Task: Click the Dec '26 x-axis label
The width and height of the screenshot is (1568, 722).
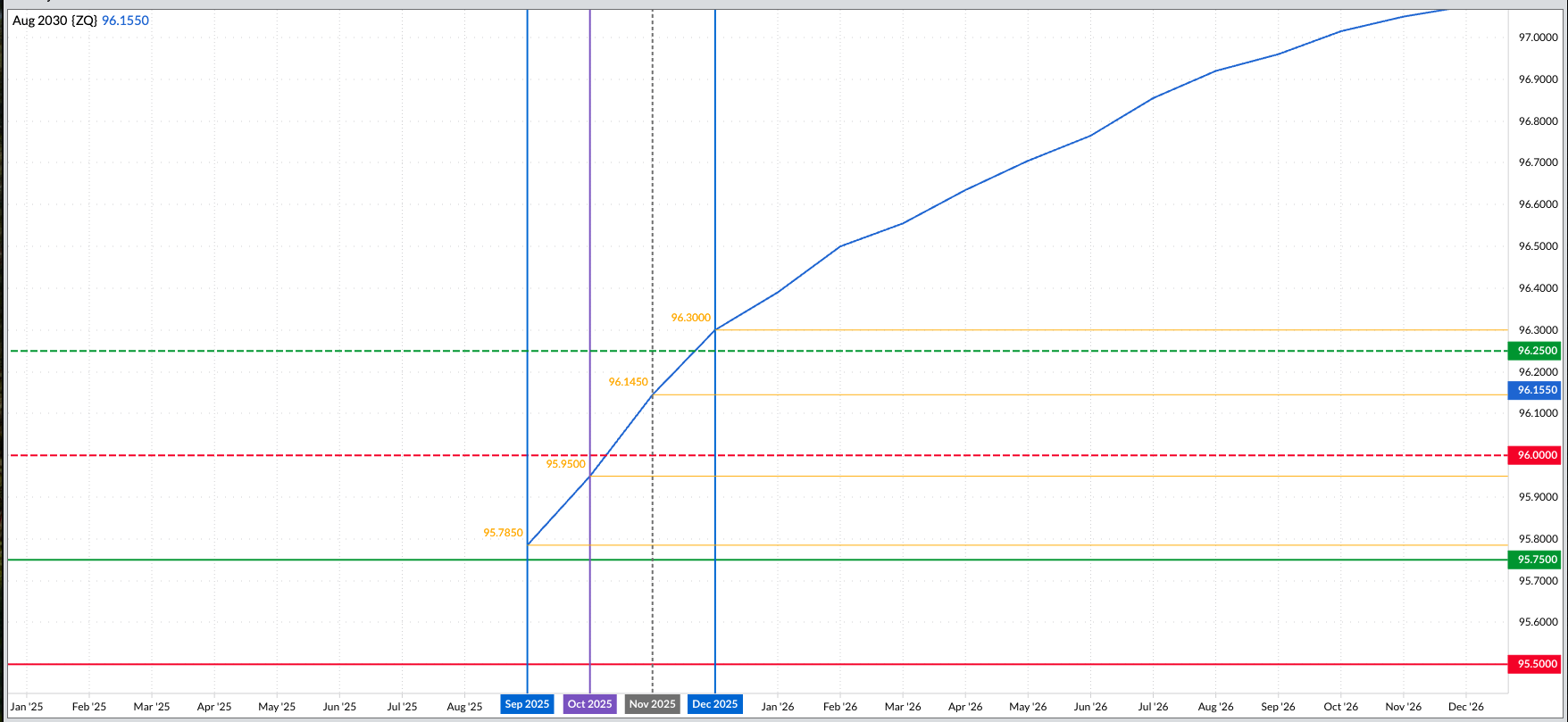Action: (1465, 707)
